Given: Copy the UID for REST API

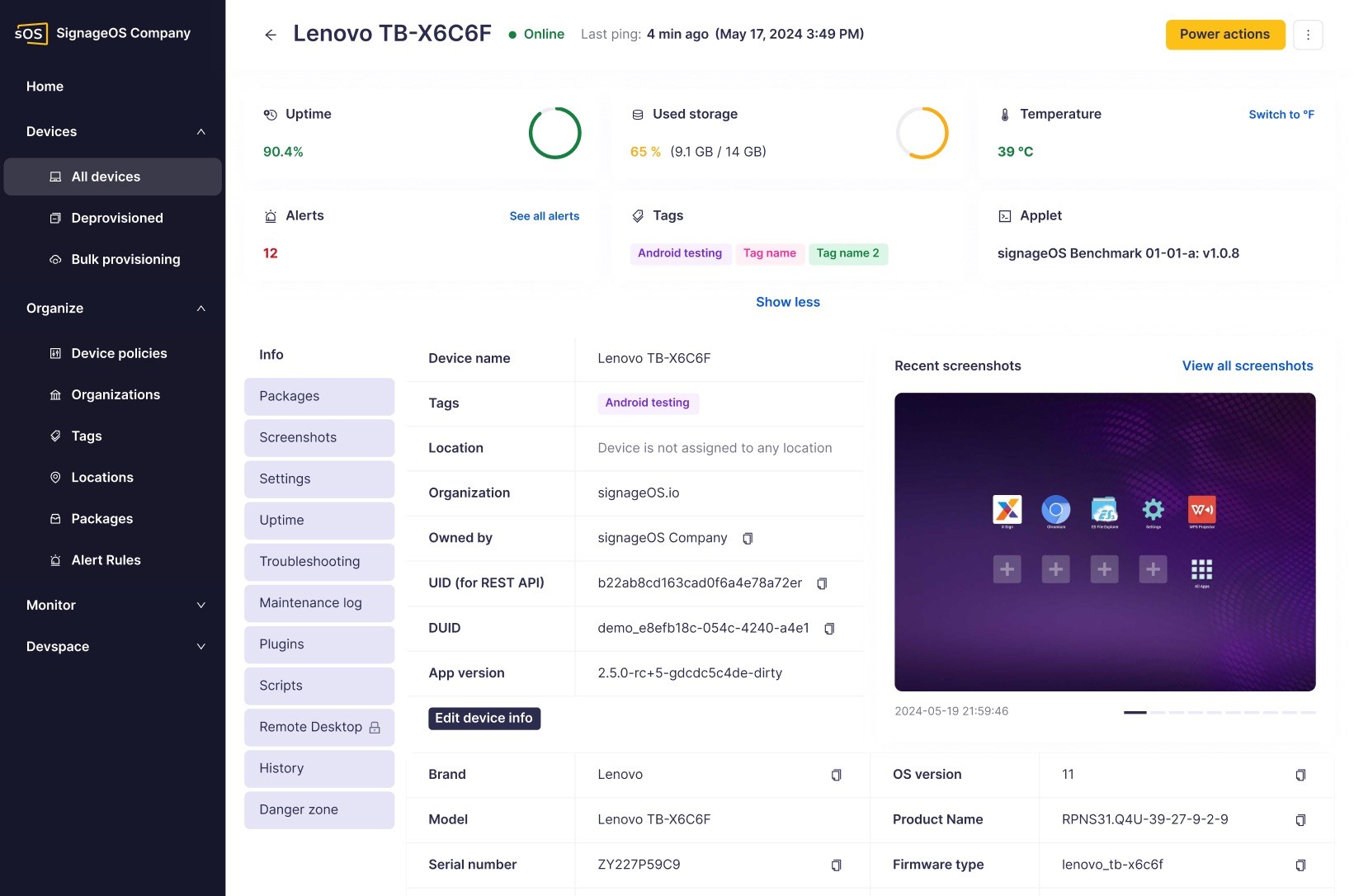Looking at the screenshot, I should point(822,583).
